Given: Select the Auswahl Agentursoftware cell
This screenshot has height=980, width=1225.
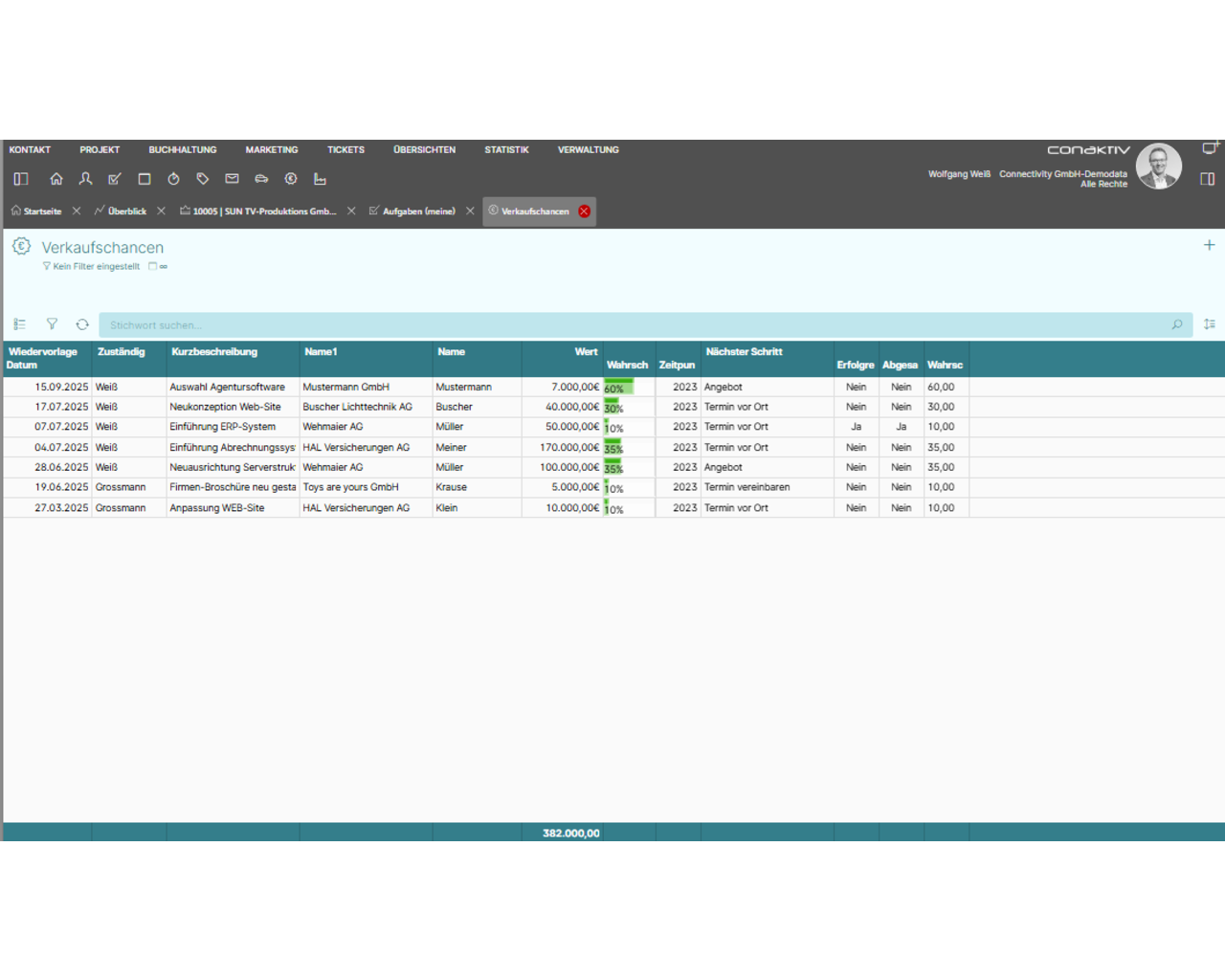Looking at the screenshot, I should click(x=233, y=388).
